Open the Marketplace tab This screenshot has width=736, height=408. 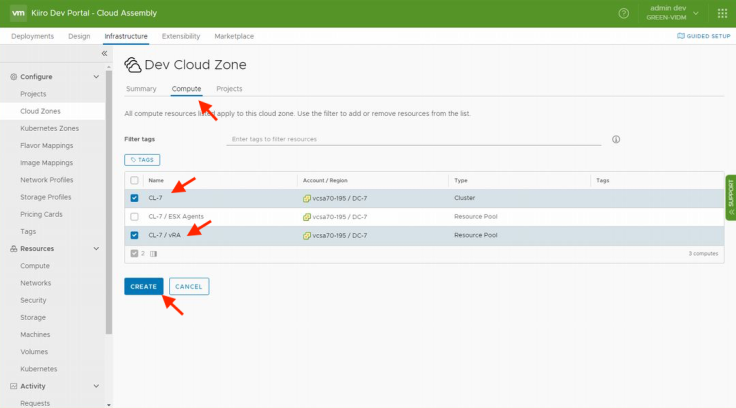tap(234, 36)
